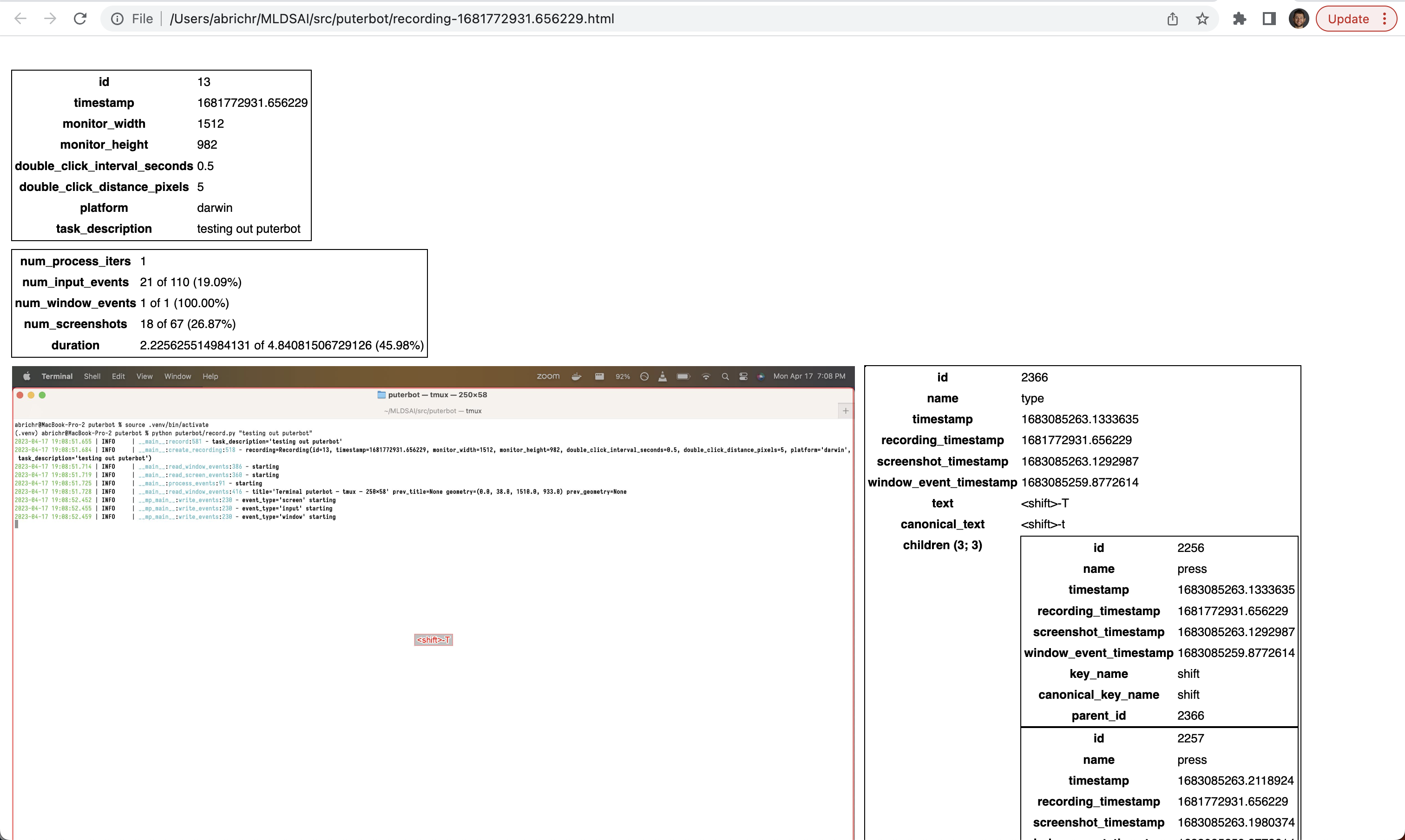Click the Apple menu icon in the Terminal screenshot
The width and height of the screenshot is (1405, 840).
(x=26, y=376)
